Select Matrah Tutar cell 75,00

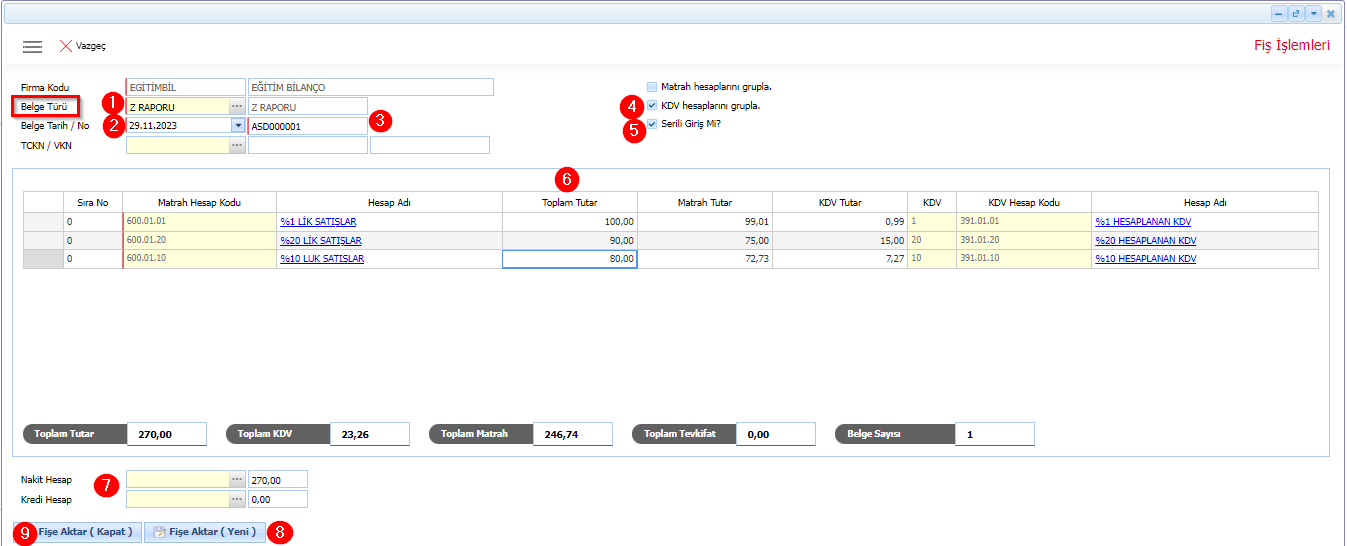point(705,241)
